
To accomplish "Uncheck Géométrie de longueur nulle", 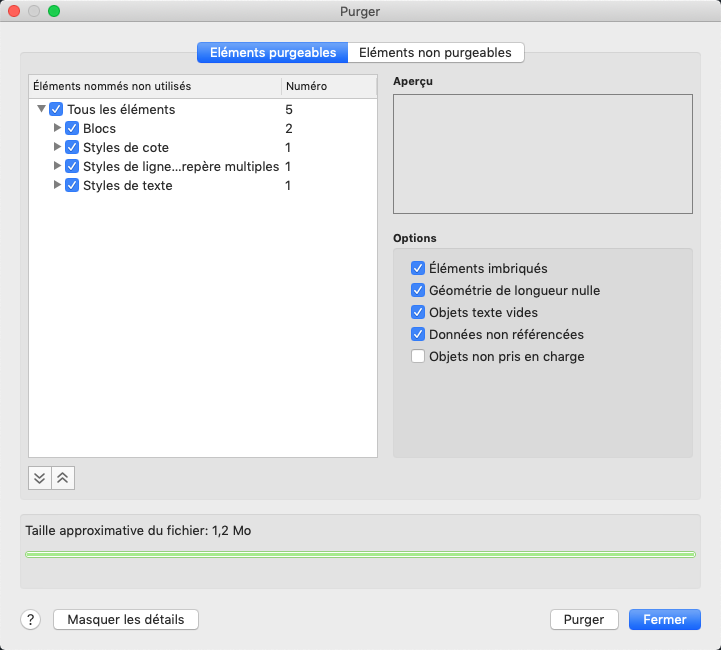I will click(418, 290).
